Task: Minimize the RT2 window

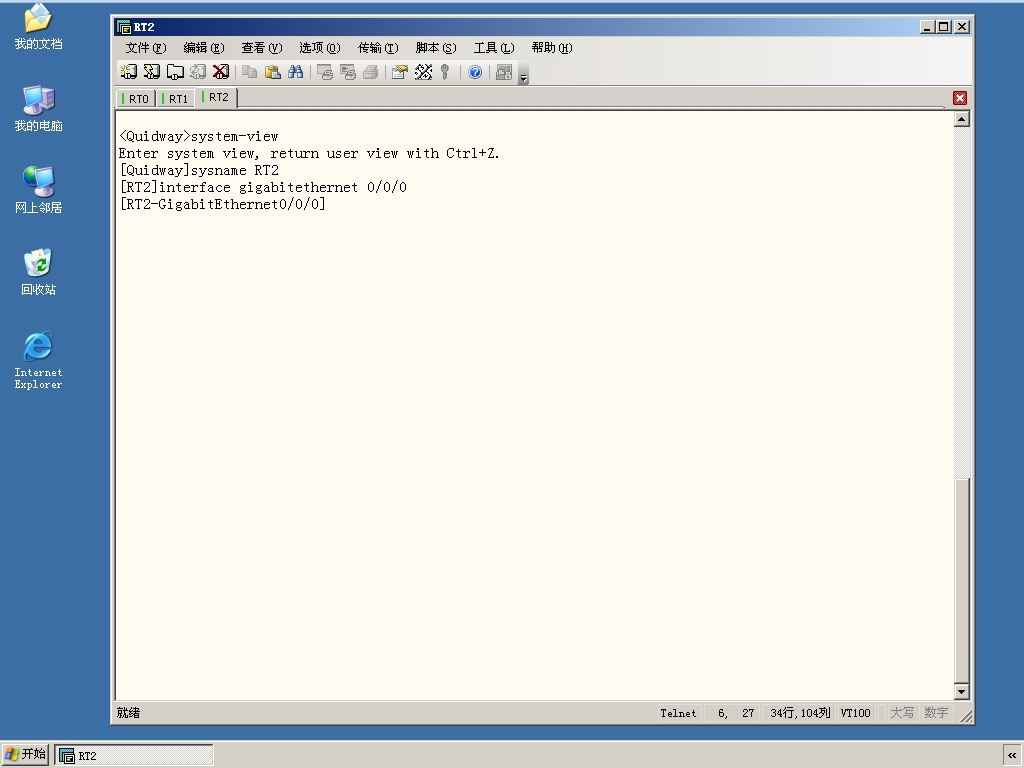Action: [927, 27]
